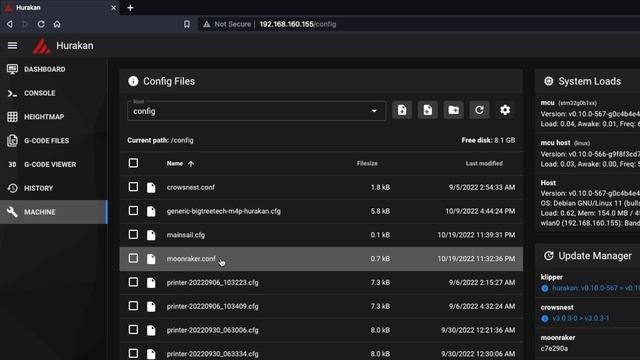Open printer-20220930_063006.cfg file
Viewport: 640px width, 360px height.
point(212,330)
